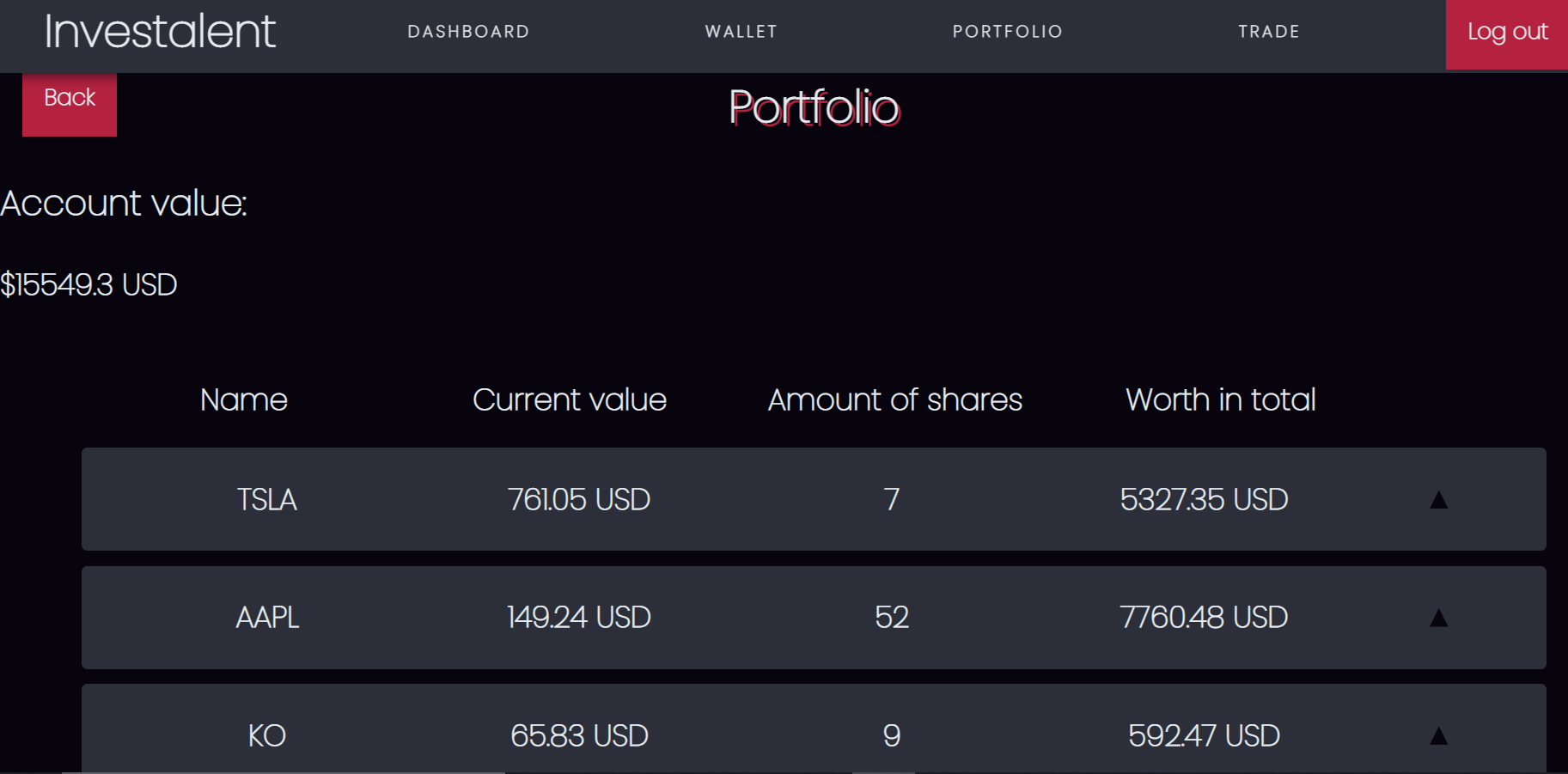Viewport: 1568px width, 774px height.
Task: Click the Log out button
Action: coord(1507,34)
